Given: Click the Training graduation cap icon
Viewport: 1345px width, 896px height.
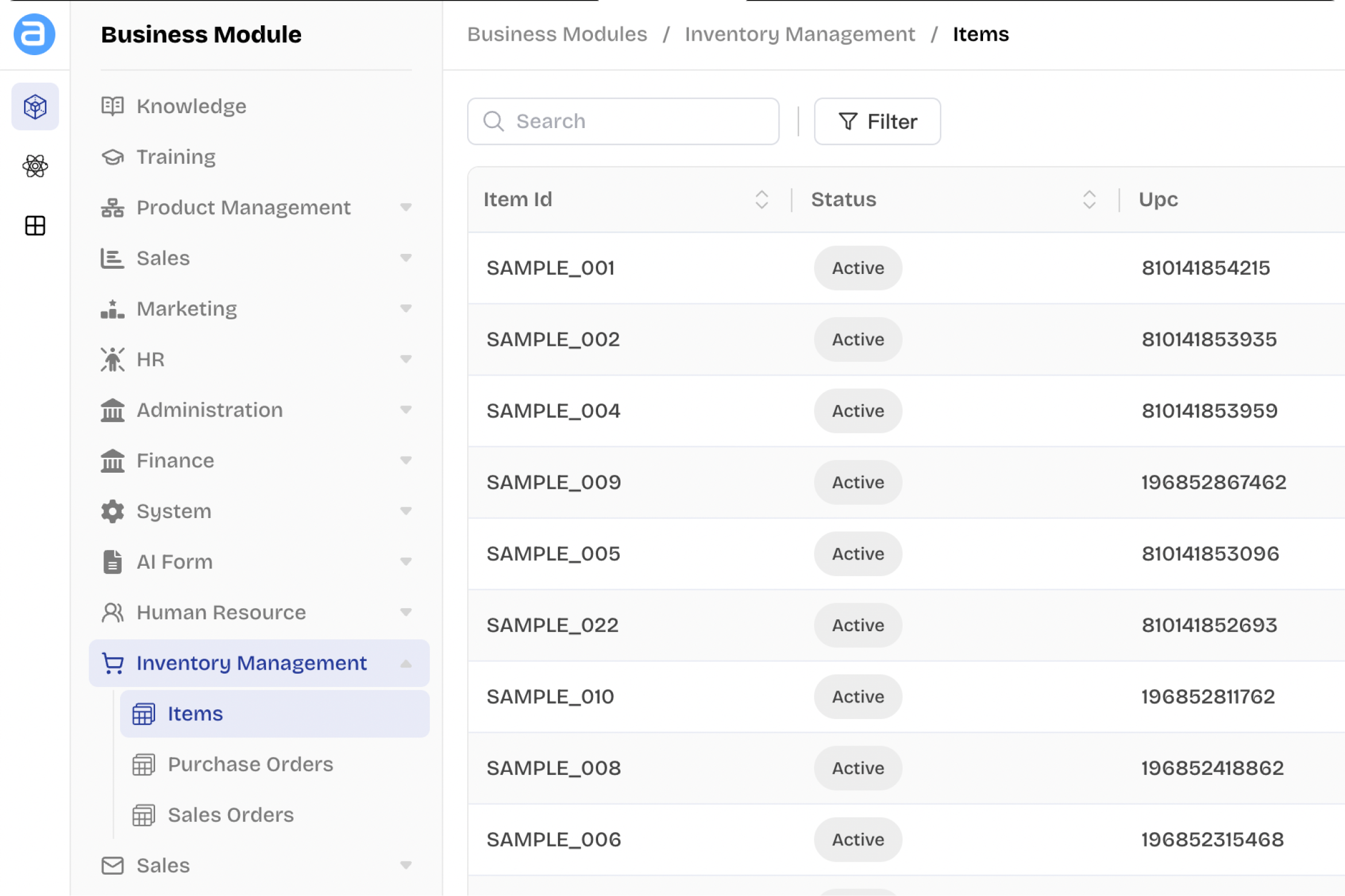Looking at the screenshot, I should click(113, 157).
